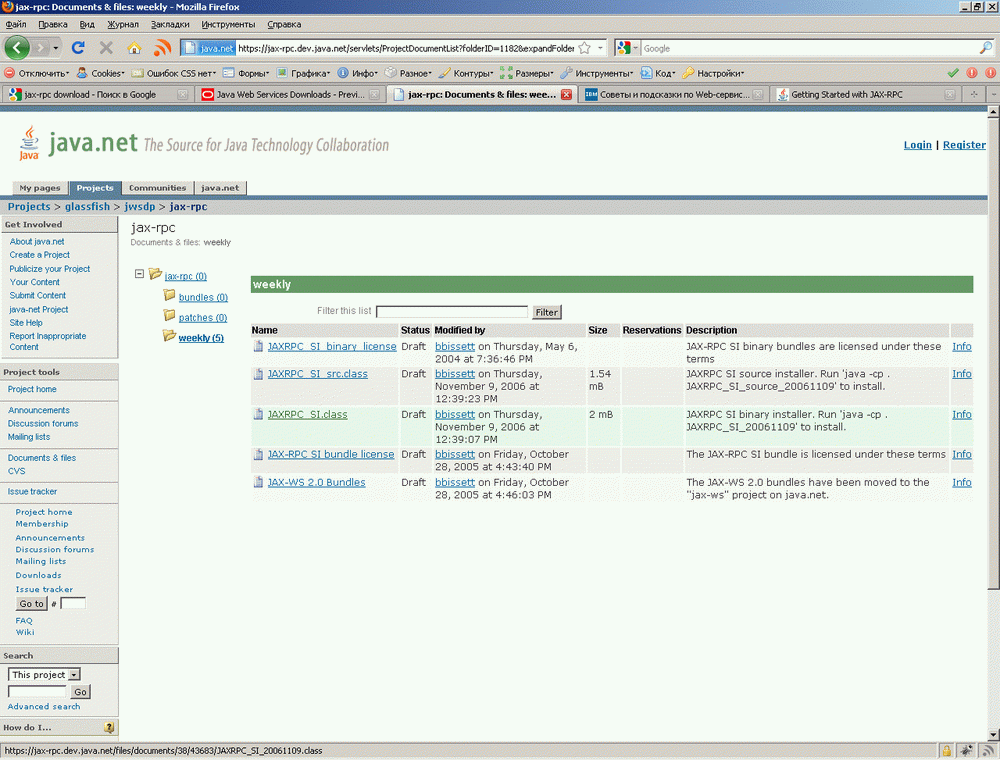Click the issue number input field
Screen dimensions: 1000x760
coord(73,603)
